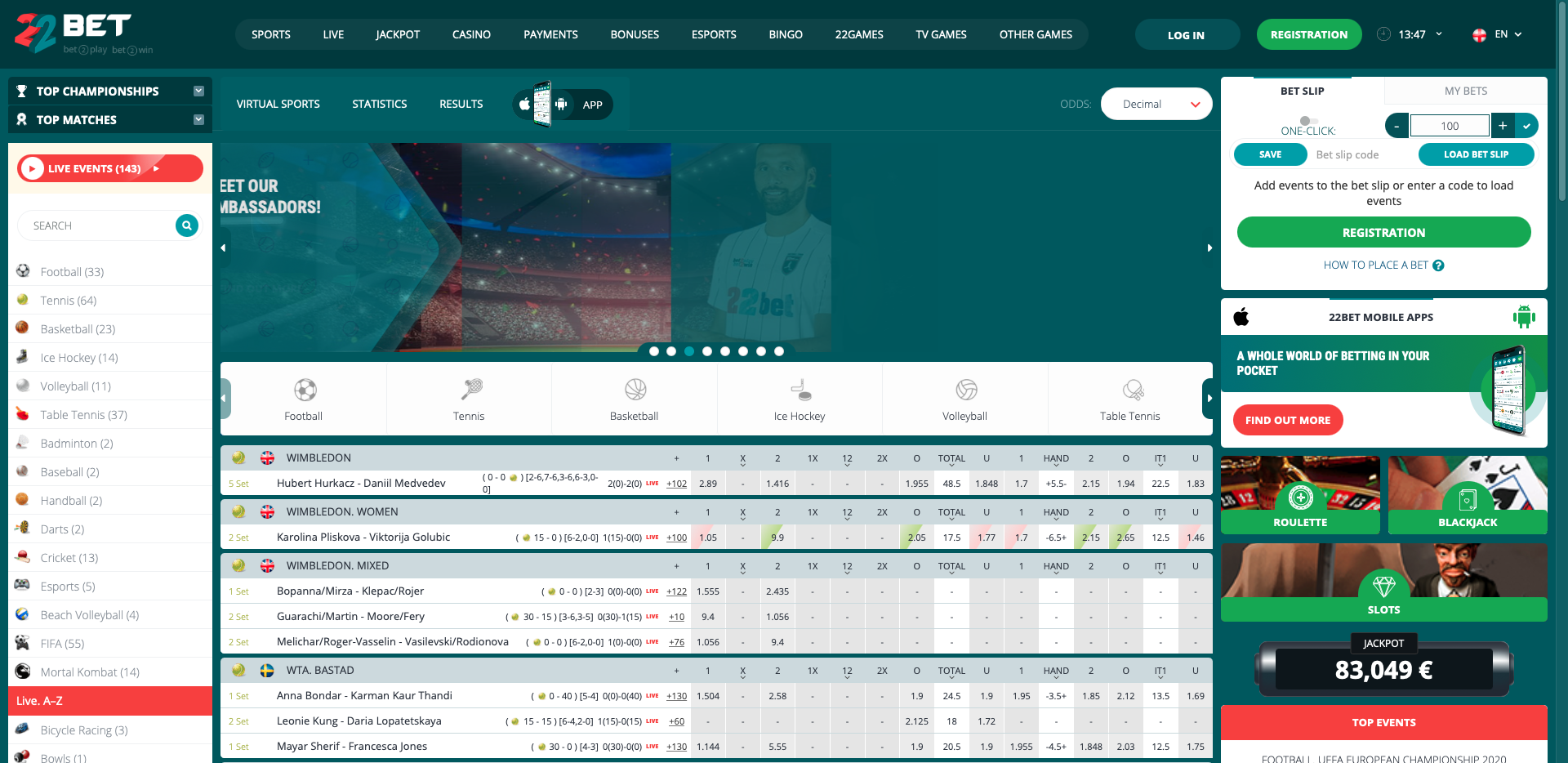
Task: Click Load Bet Slip button
Action: (1476, 154)
